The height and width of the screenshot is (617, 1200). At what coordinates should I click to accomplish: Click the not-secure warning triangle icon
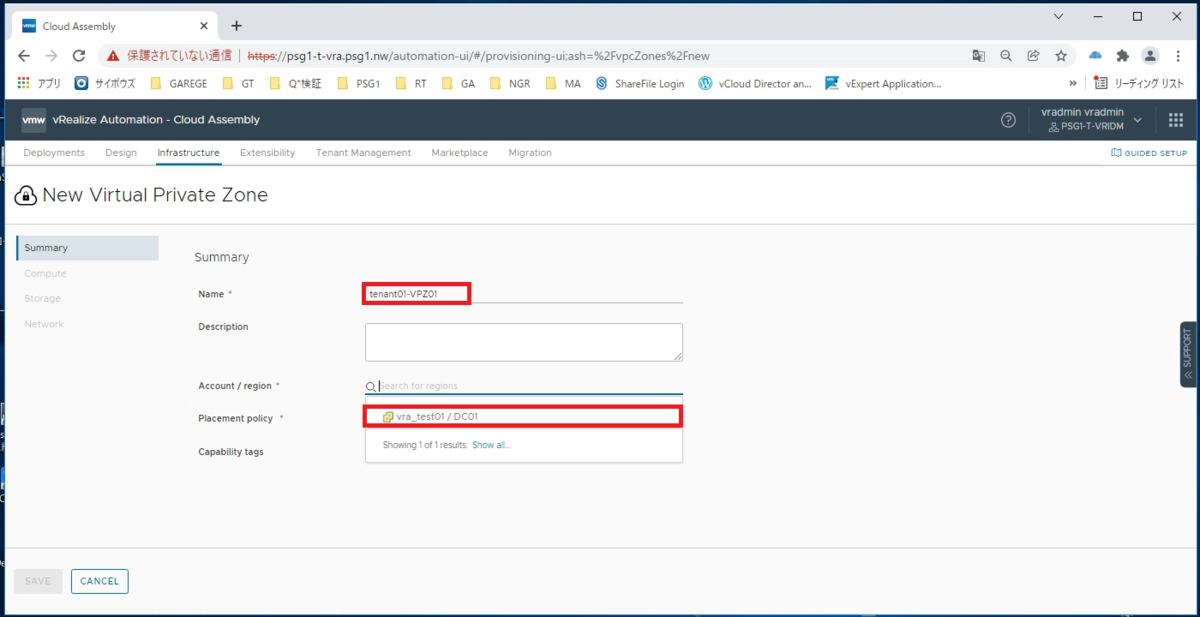point(113,56)
